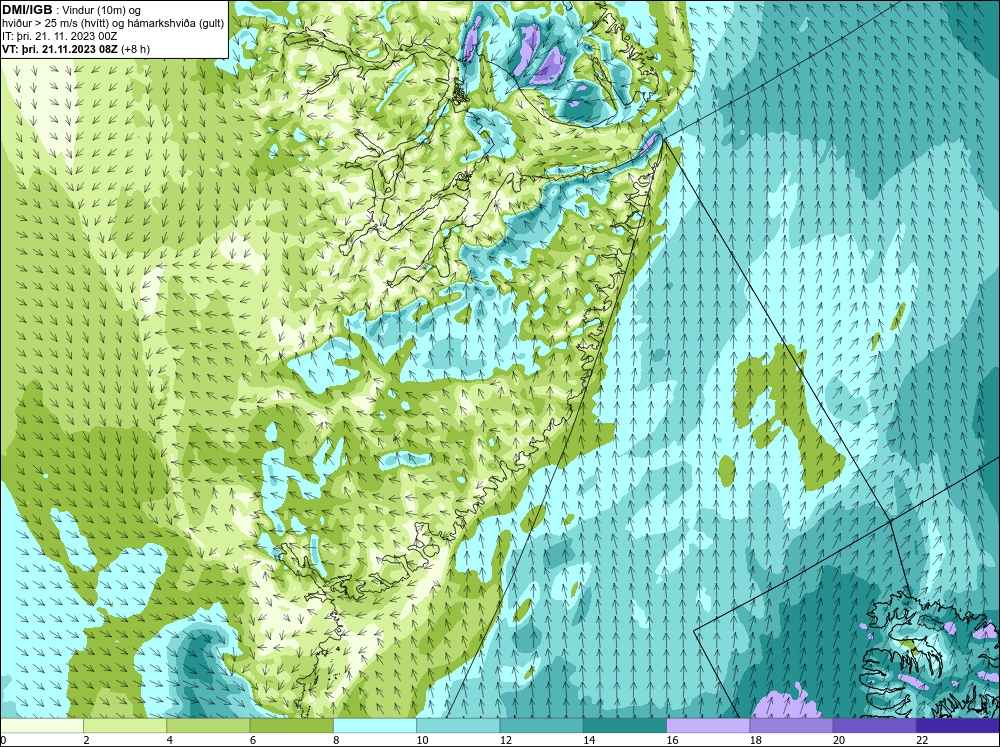Click the 20–22 m/s violet legend swatch
This screenshot has height=747, width=1000.
click(874, 726)
